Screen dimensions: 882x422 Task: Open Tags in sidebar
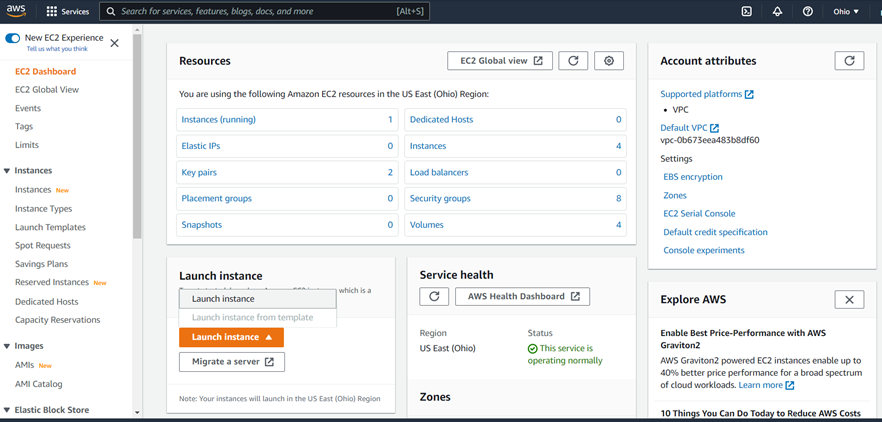click(x=24, y=127)
